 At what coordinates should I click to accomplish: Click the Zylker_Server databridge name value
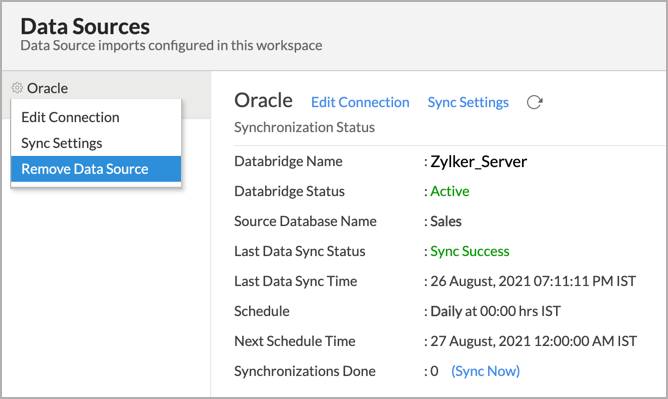(478, 162)
